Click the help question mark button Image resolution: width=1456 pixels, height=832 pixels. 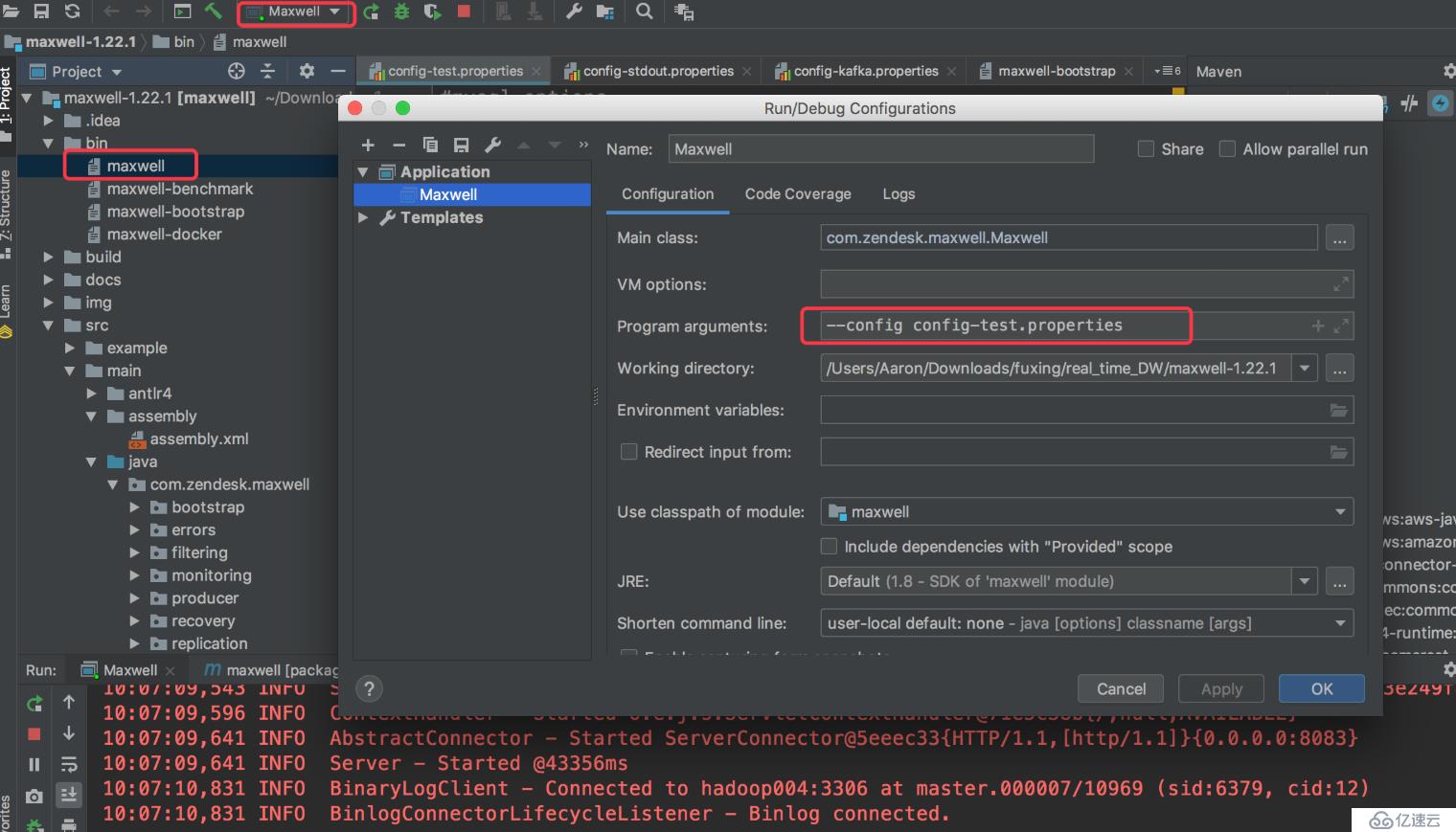tap(369, 688)
